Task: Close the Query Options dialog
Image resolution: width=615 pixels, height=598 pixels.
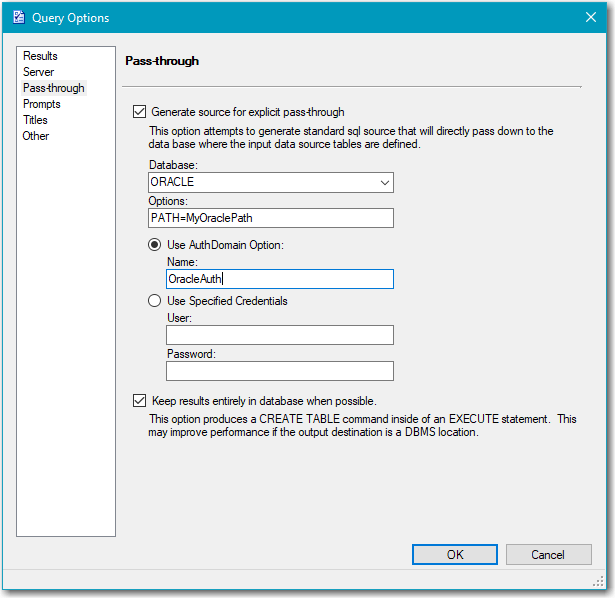Action: coord(589,18)
